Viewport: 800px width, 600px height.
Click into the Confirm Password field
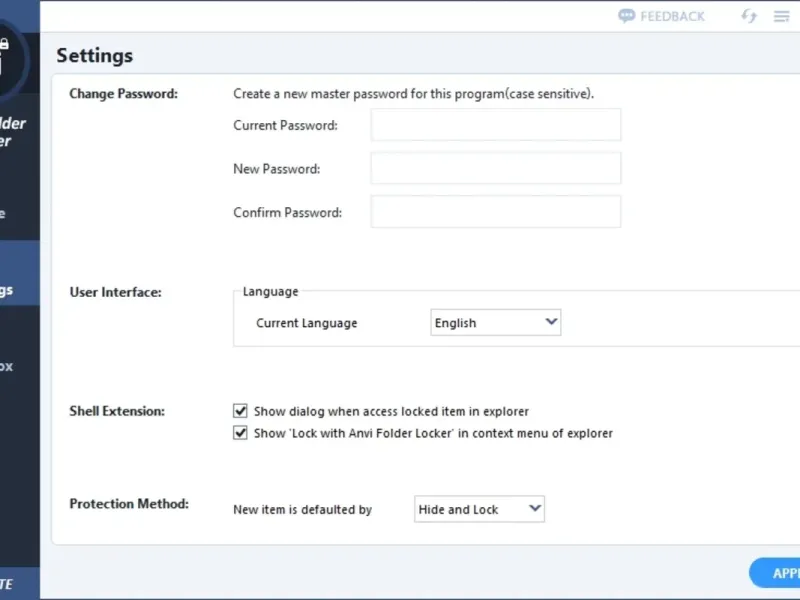[x=495, y=212]
